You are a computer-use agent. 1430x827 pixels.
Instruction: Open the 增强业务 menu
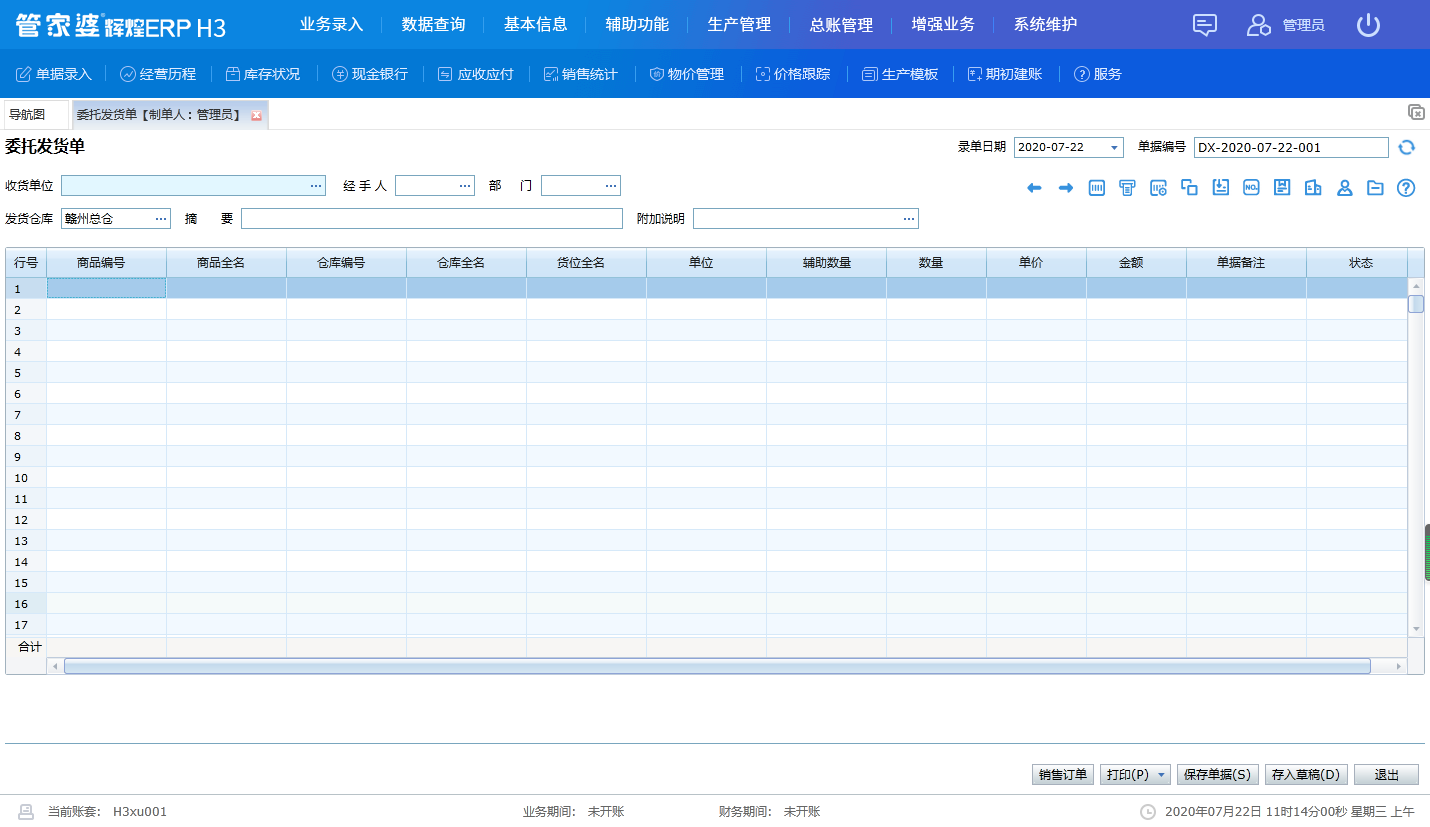point(944,25)
